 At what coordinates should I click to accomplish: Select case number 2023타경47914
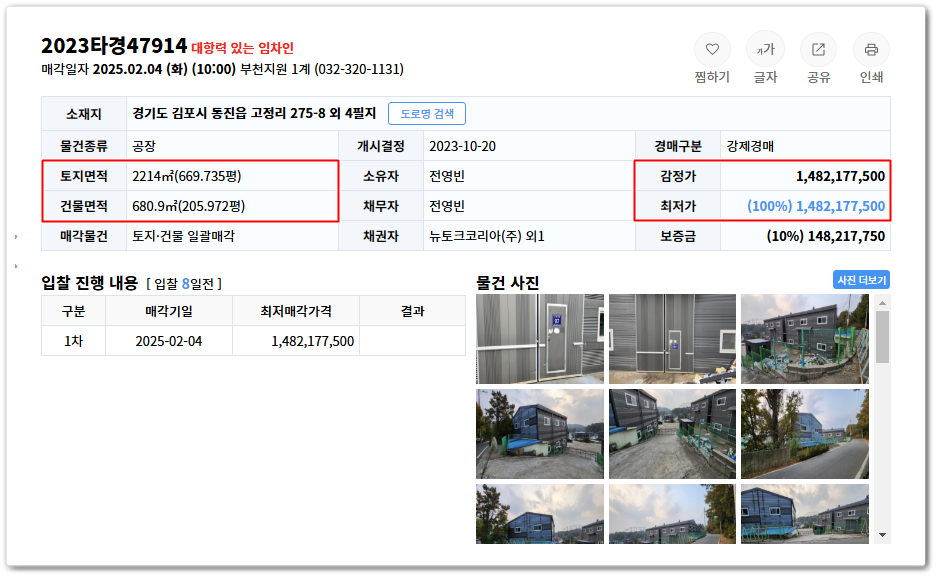tap(114, 46)
